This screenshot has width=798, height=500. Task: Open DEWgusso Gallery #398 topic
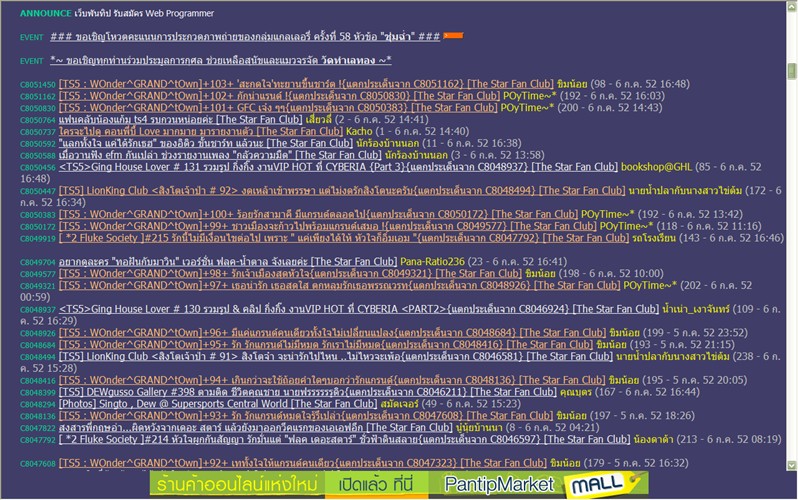(307, 392)
